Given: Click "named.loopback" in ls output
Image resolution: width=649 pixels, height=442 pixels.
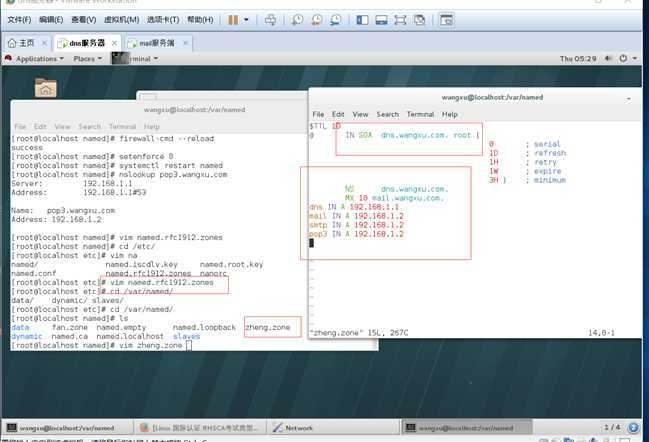Looking at the screenshot, I should (204, 327).
